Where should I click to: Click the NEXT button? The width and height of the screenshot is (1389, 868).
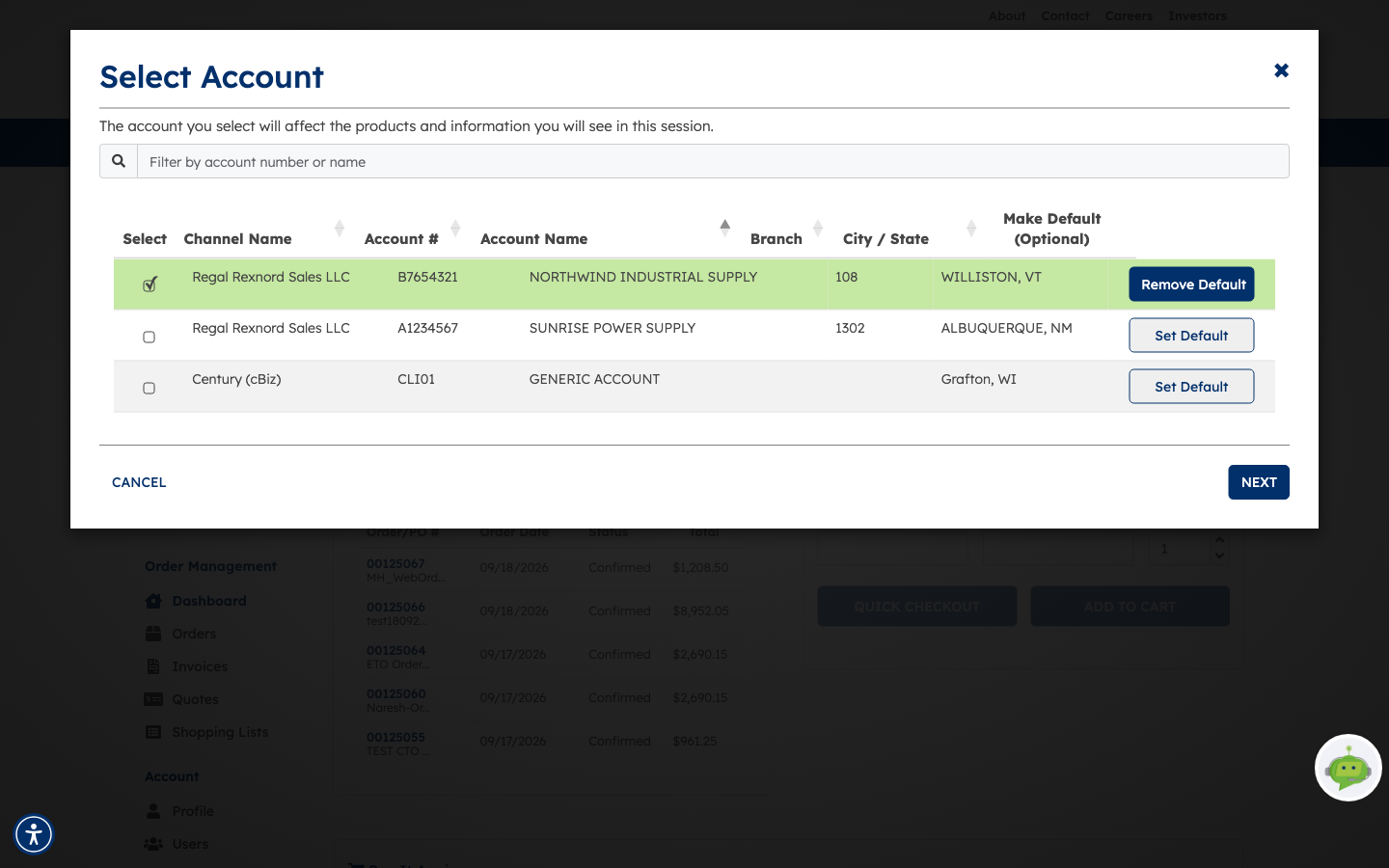click(1258, 482)
